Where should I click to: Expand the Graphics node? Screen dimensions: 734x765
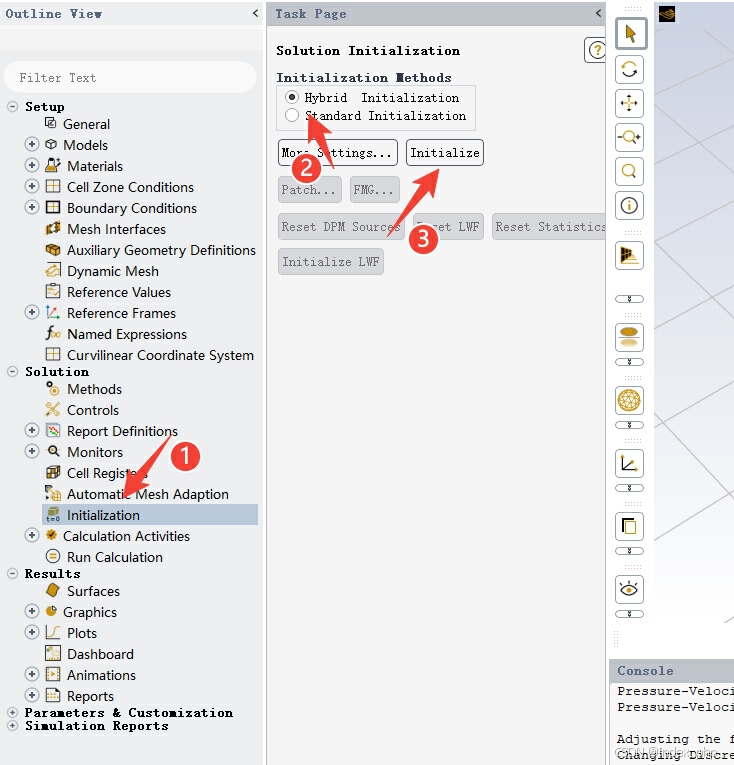coord(32,611)
